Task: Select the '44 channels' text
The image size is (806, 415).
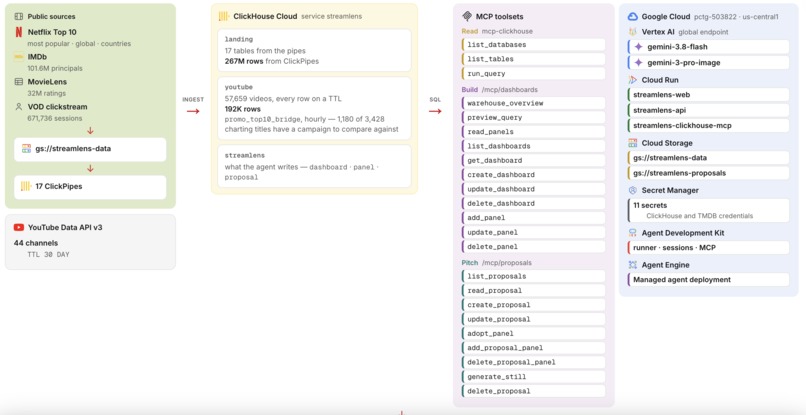Action: click(x=36, y=243)
